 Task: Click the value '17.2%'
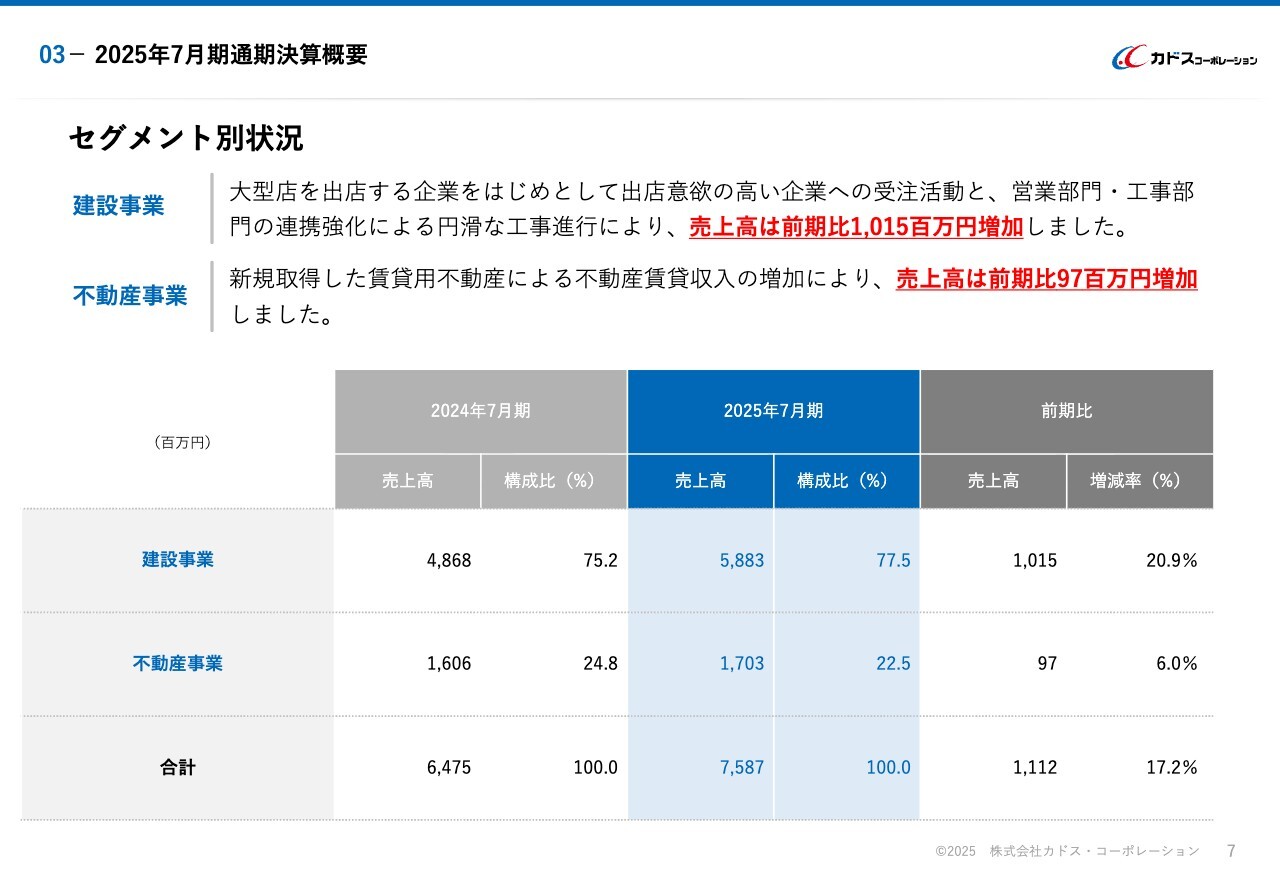[1172, 768]
